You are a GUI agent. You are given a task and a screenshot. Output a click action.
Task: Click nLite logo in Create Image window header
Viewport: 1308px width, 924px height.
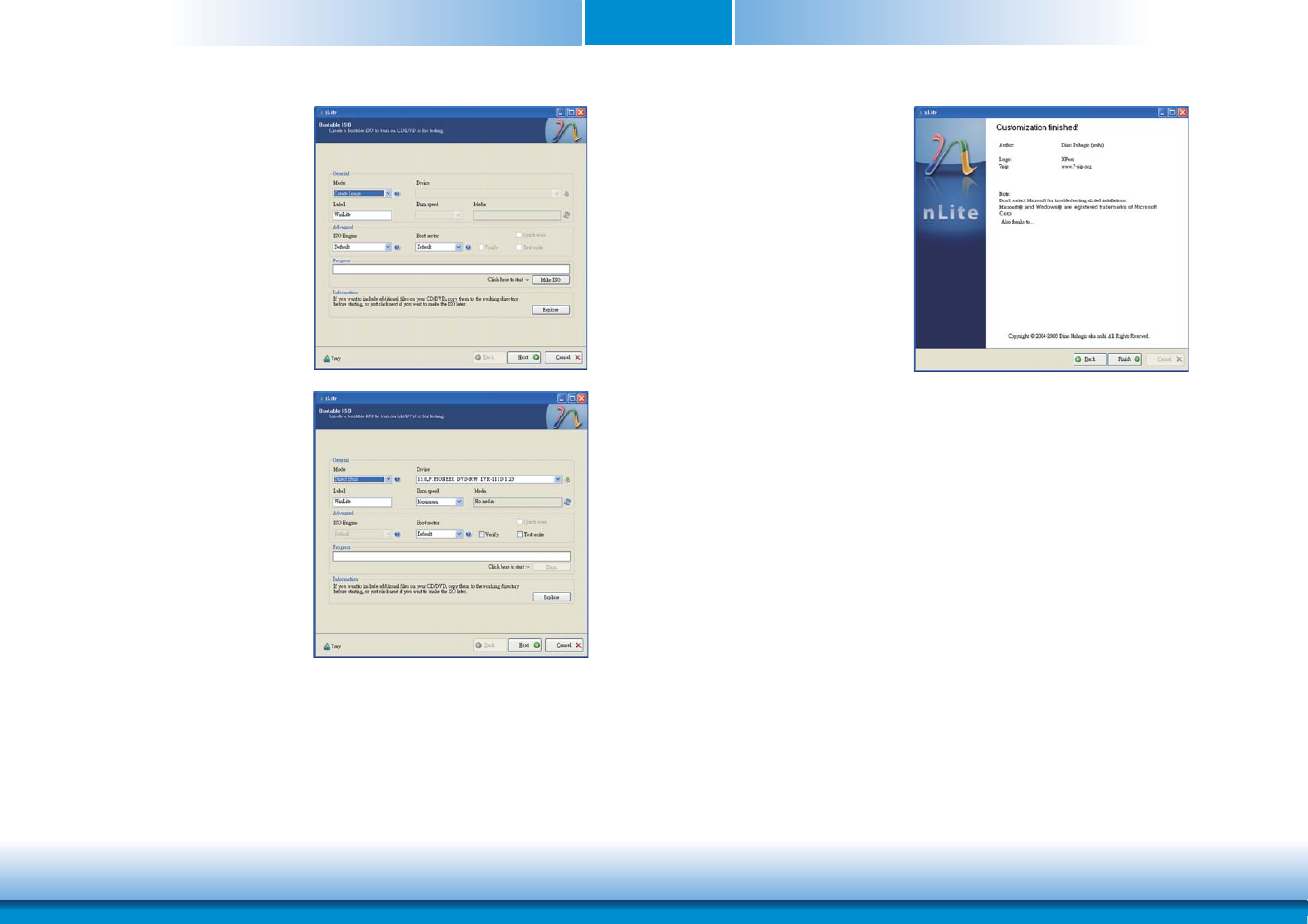click(566, 131)
